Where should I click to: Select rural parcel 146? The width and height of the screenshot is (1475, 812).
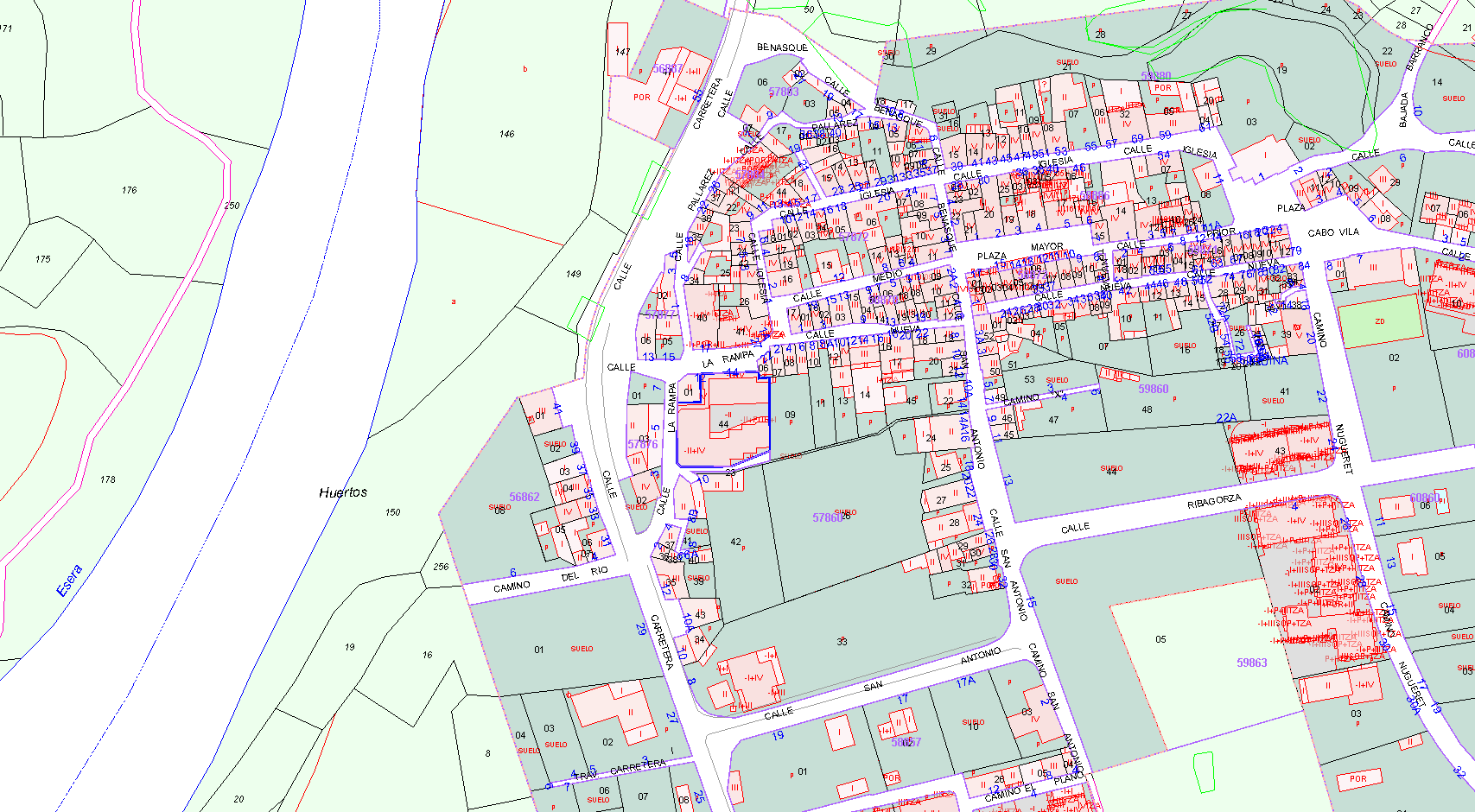pyautogui.click(x=506, y=134)
